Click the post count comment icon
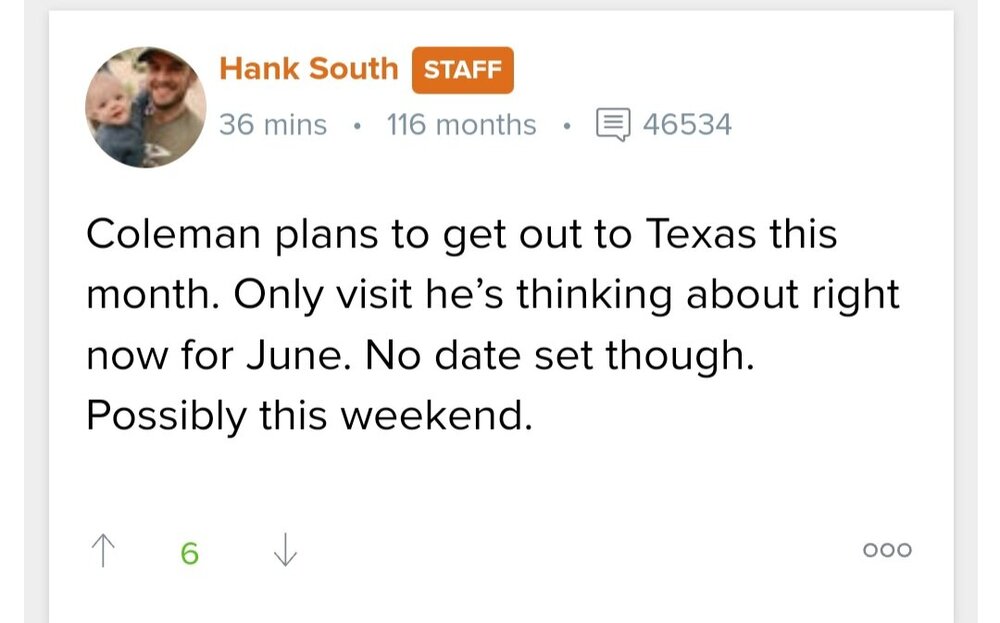The width and height of the screenshot is (1000, 623). [x=613, y=125]
